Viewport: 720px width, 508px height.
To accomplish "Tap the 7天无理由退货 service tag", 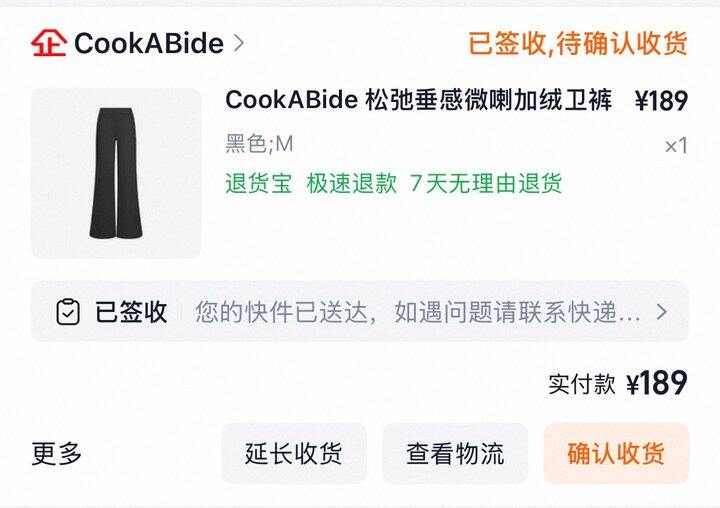I will tap(486, 183).
